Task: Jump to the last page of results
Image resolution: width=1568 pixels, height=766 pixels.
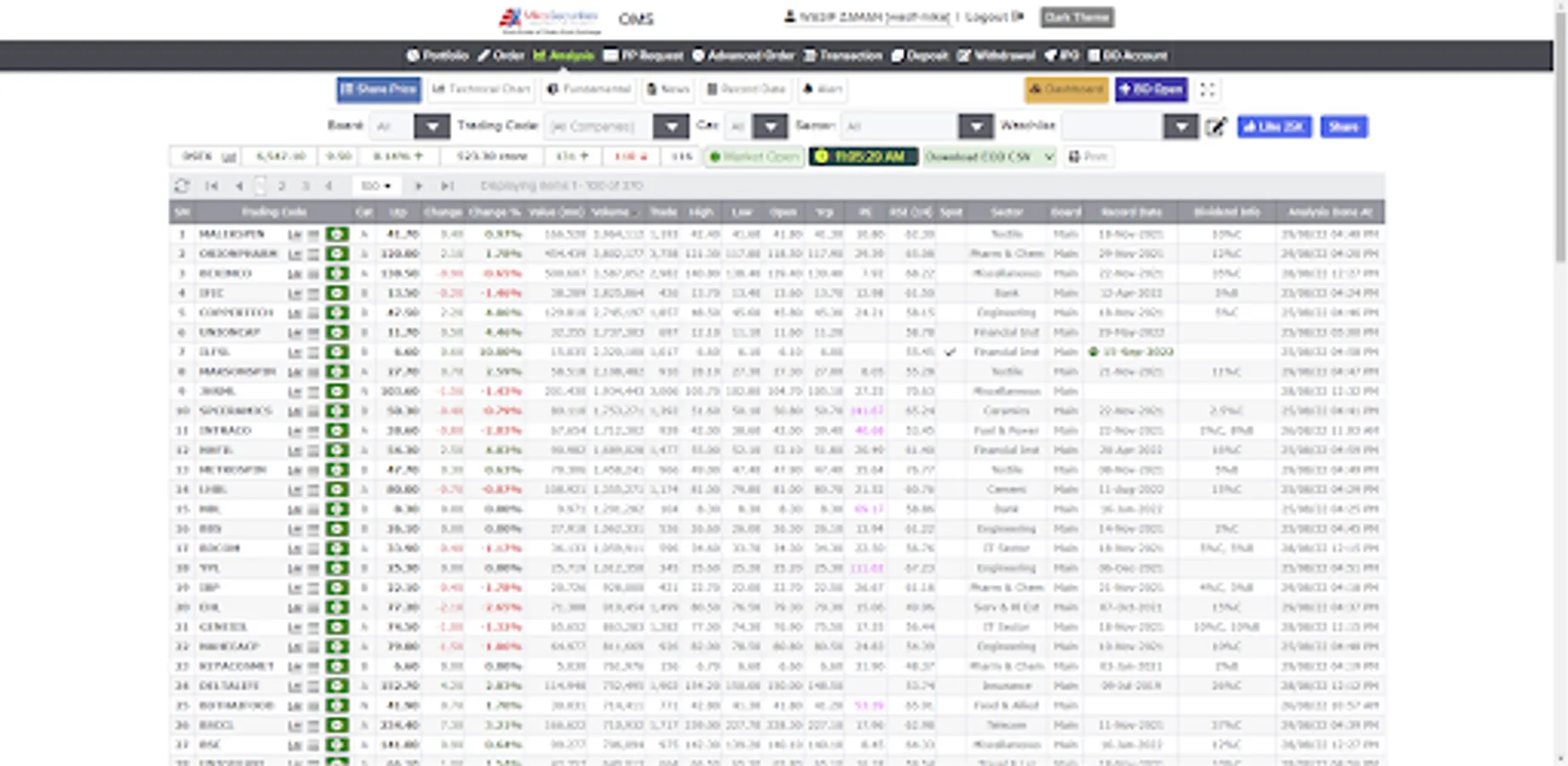Action: tap(448, 186)
